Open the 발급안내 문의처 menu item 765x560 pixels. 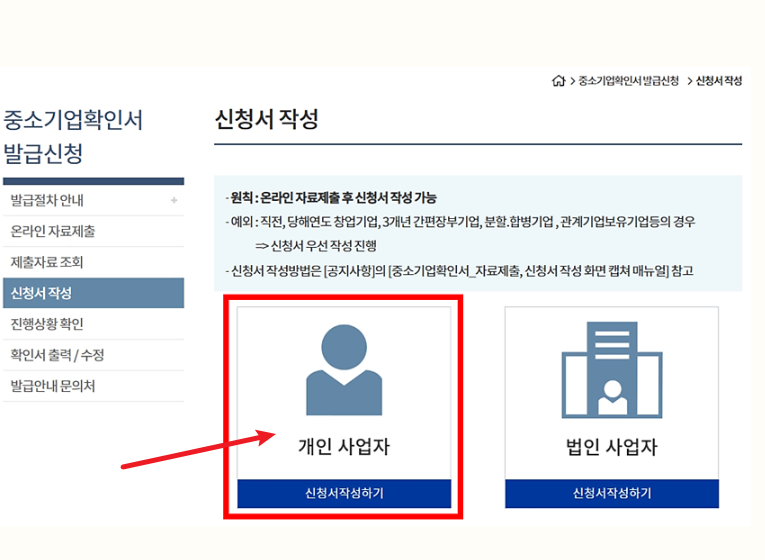93,386
